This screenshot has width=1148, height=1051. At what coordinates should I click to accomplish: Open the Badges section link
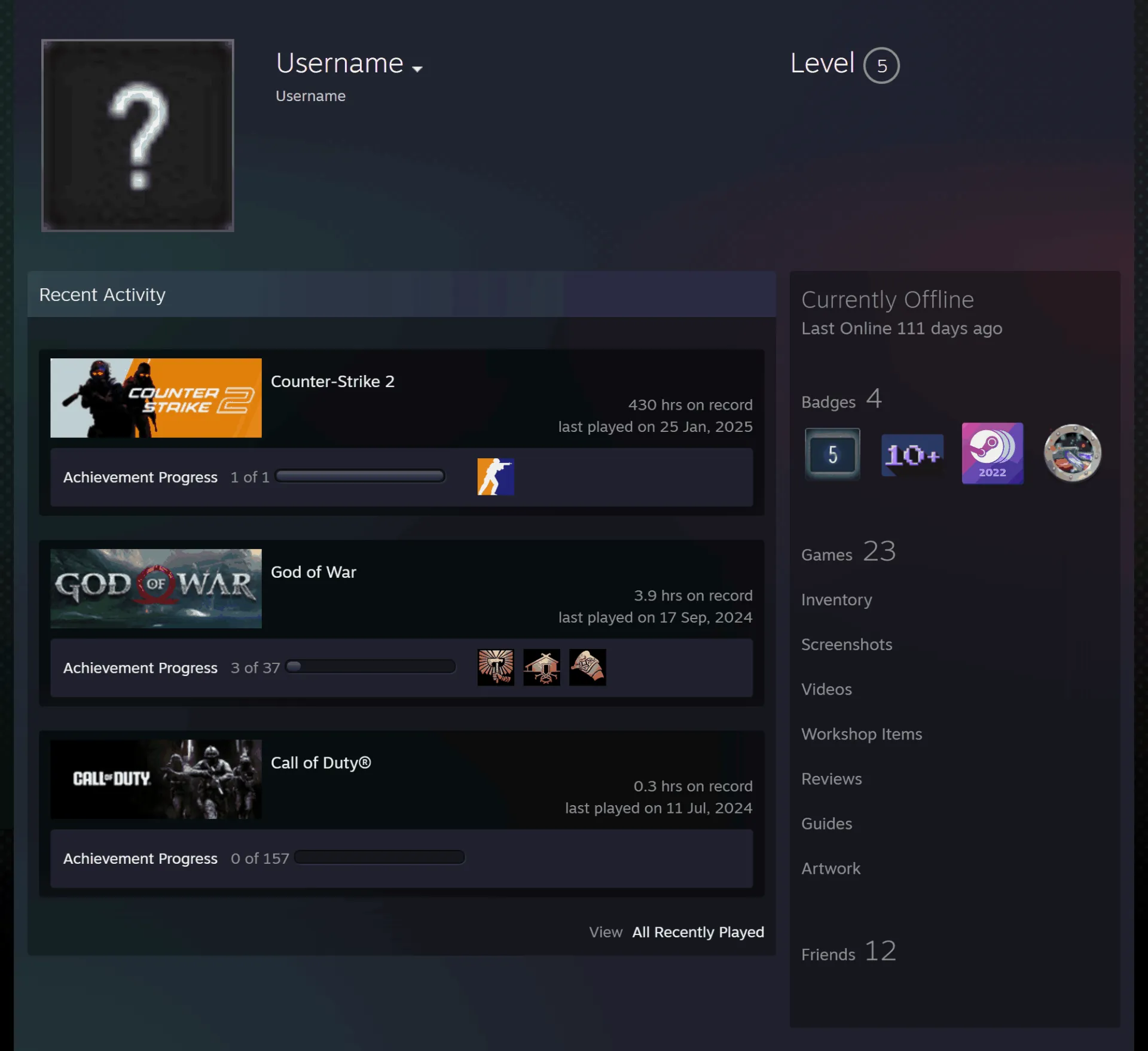841,400
